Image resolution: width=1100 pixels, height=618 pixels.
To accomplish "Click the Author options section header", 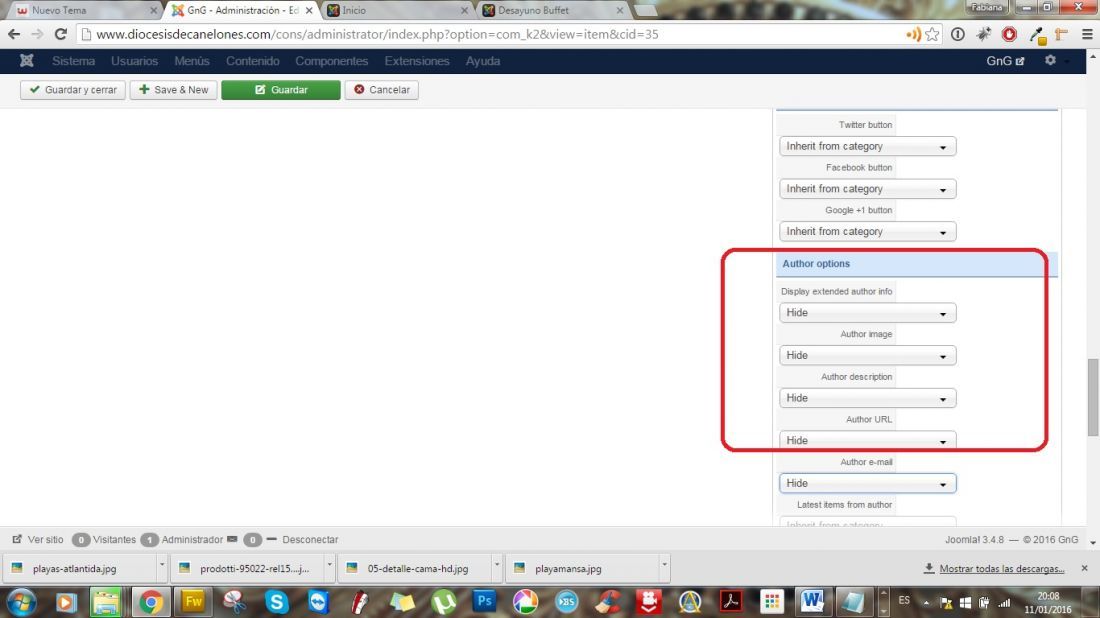I will tap(916, 264).
